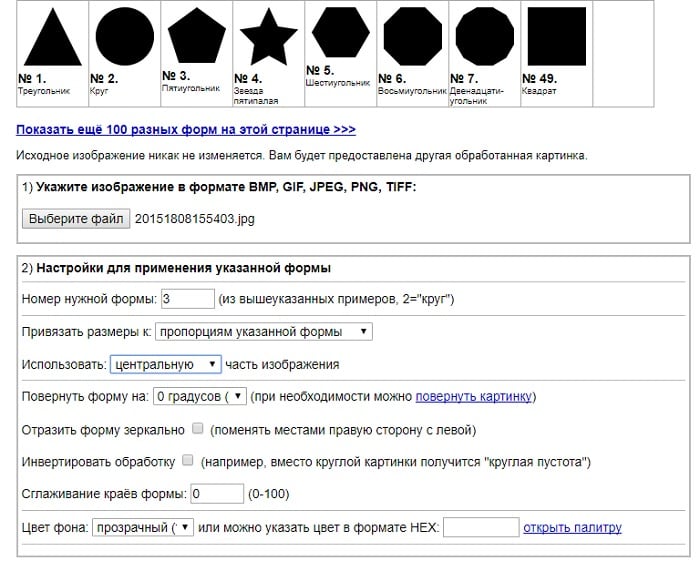
Task: Open the background color dropdown 'прозрачный'
Action: (x=142, y=527)
